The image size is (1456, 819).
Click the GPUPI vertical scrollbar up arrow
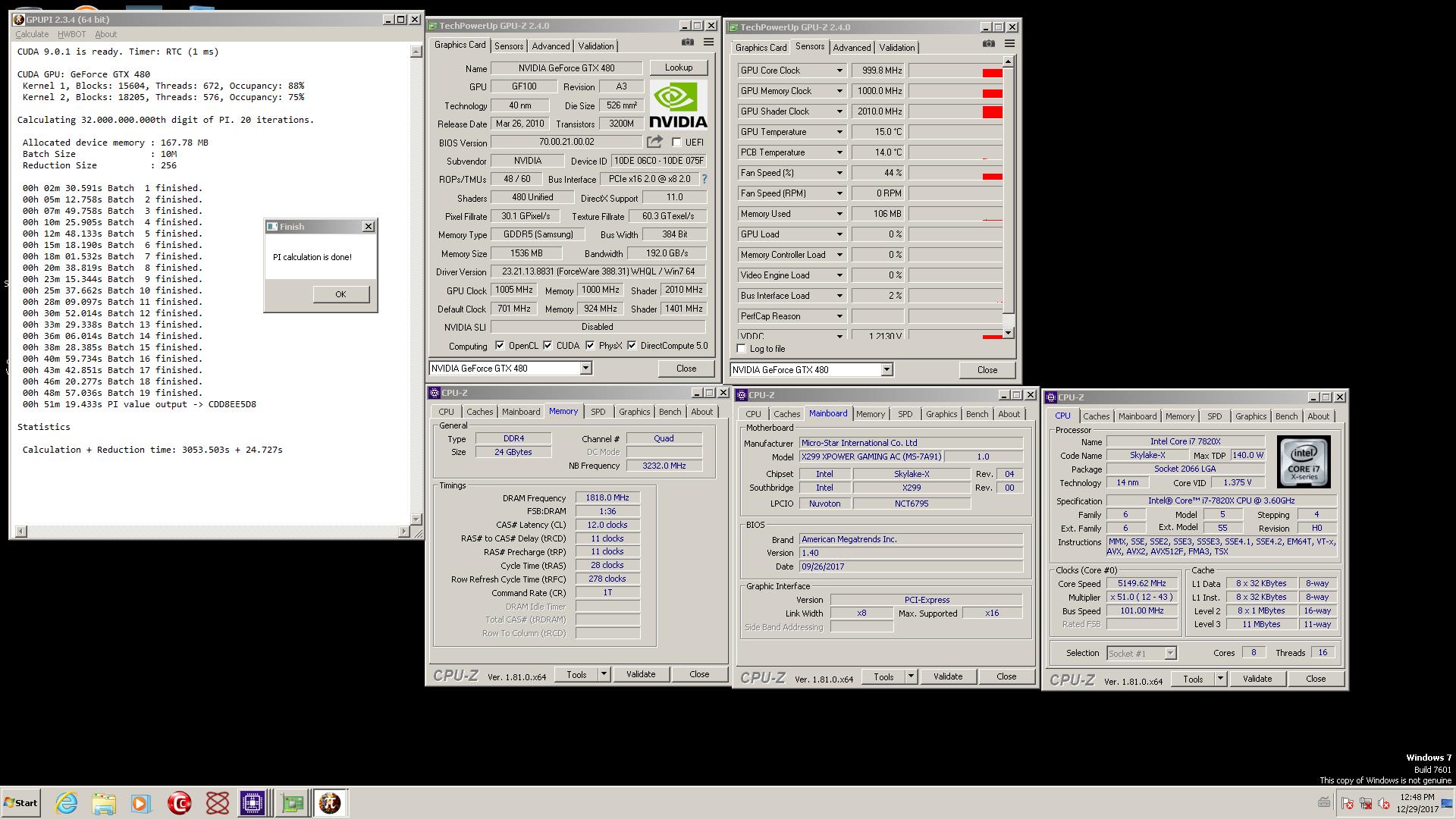pos(416,52)
